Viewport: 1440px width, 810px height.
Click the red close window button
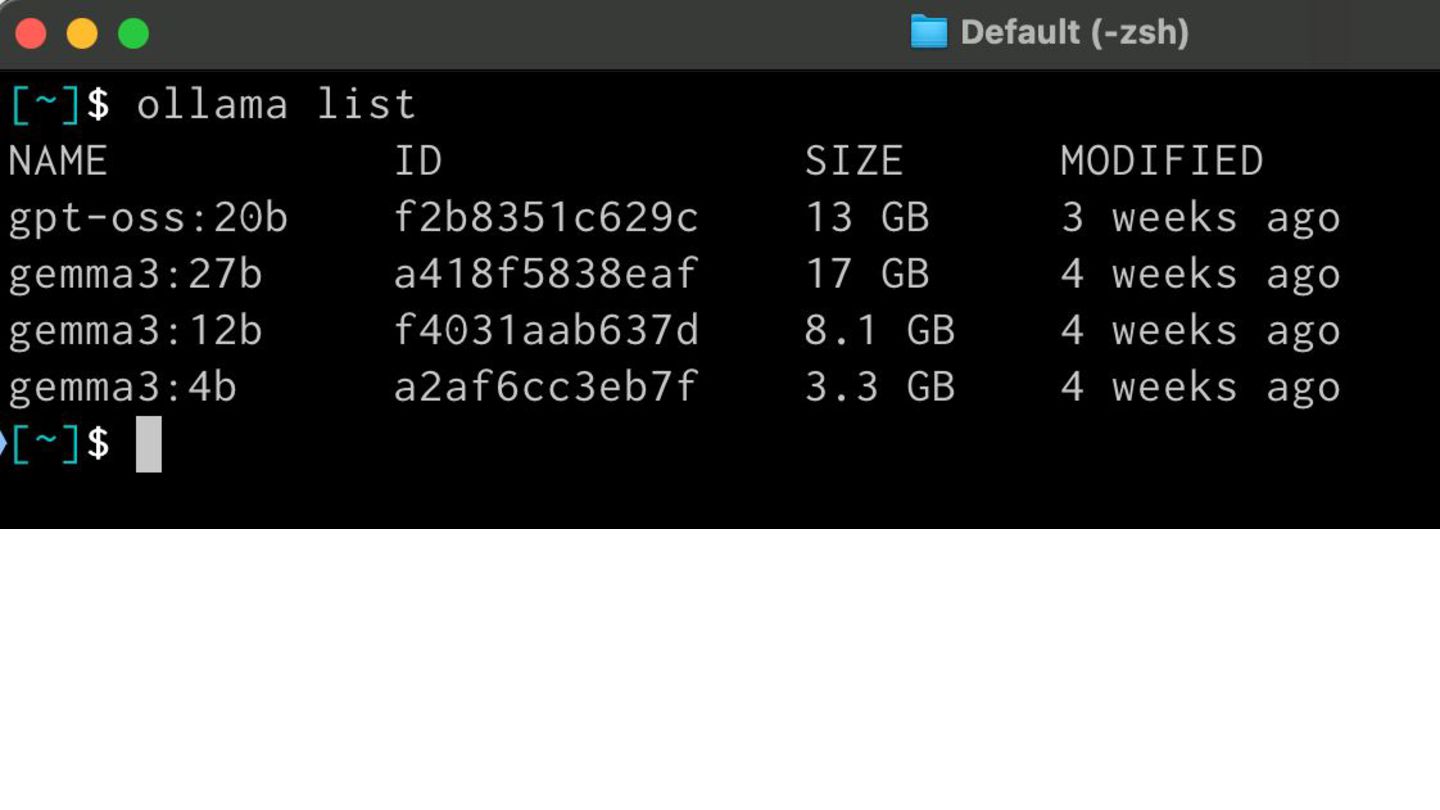(31, 33)
